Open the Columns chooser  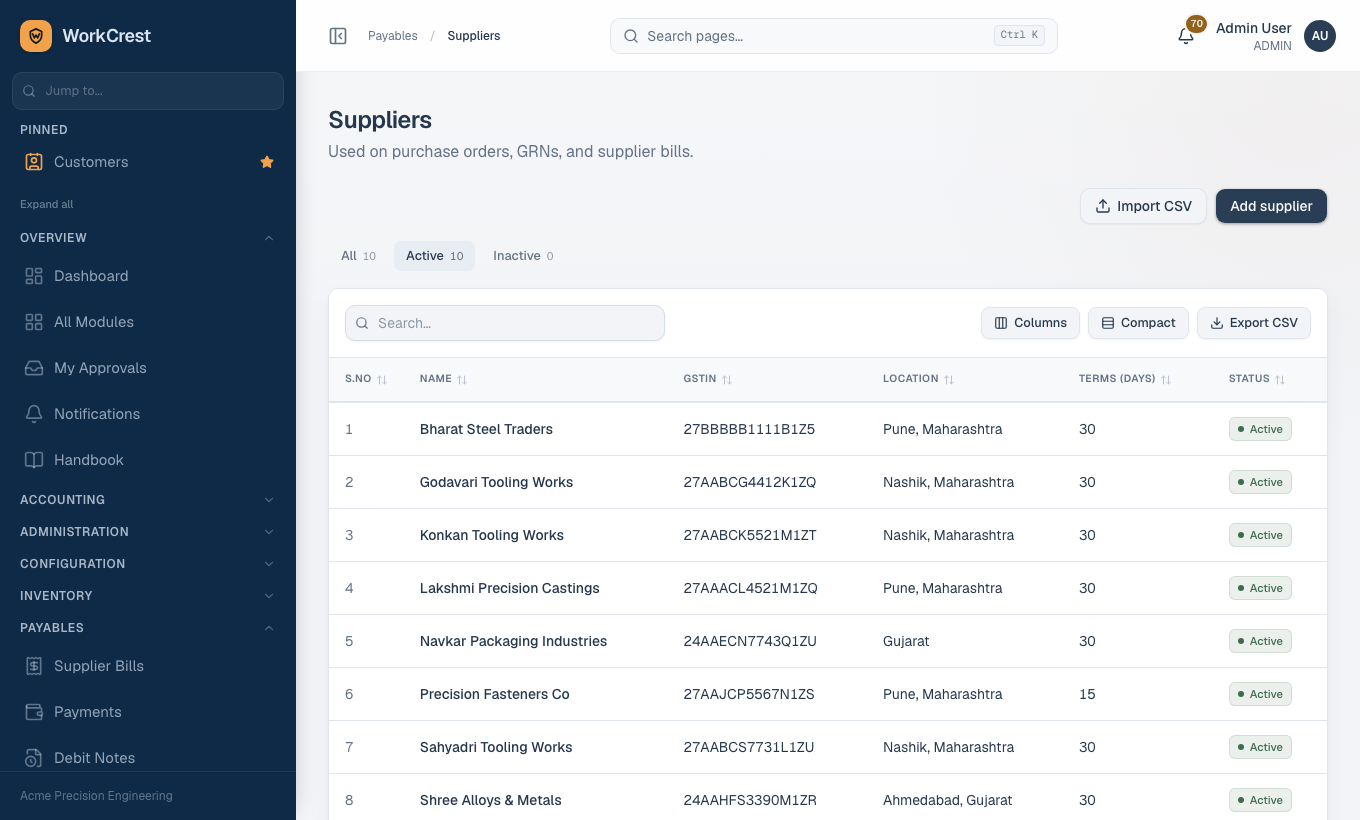click(1030, 323)
